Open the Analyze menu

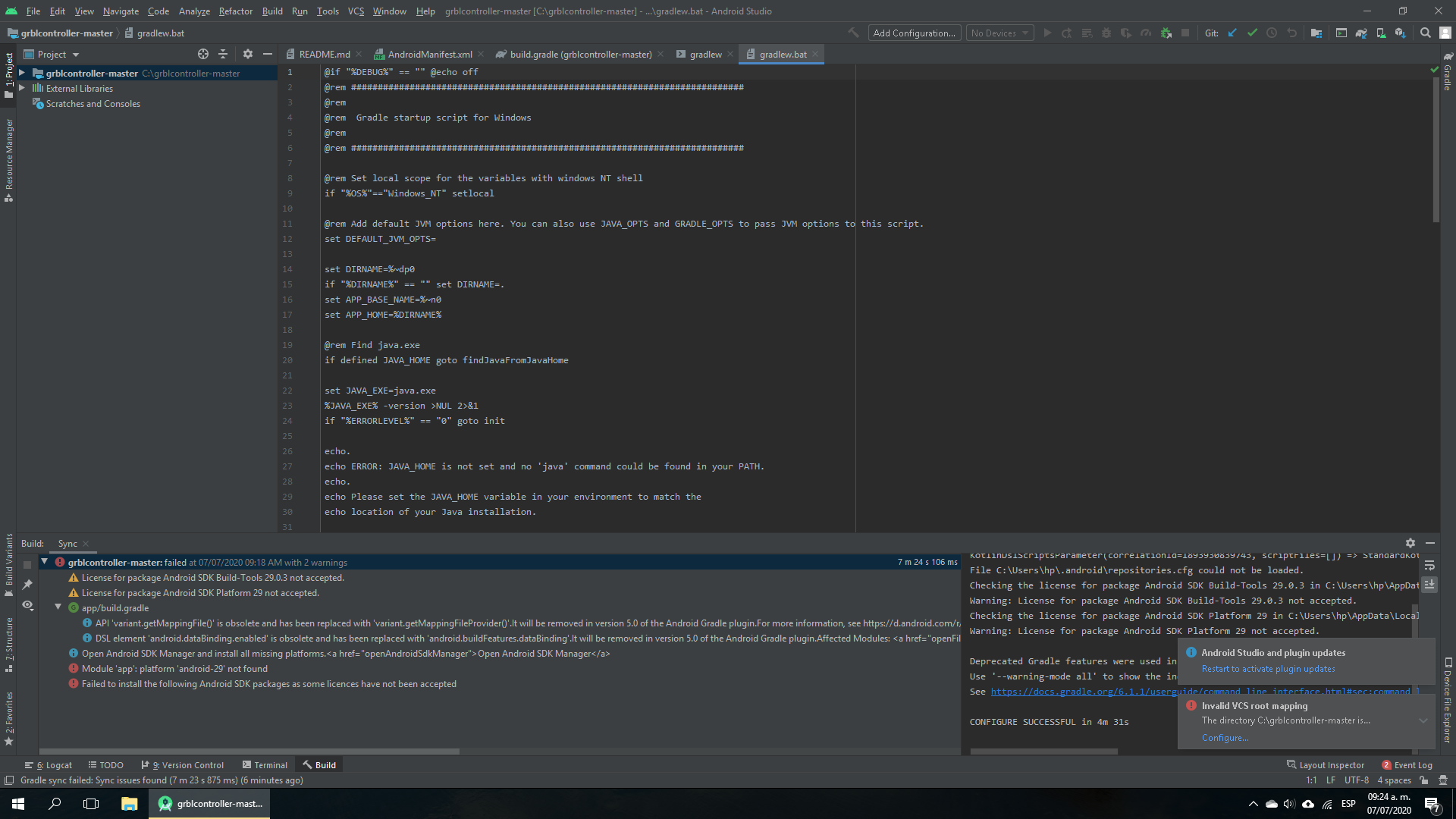194,11
